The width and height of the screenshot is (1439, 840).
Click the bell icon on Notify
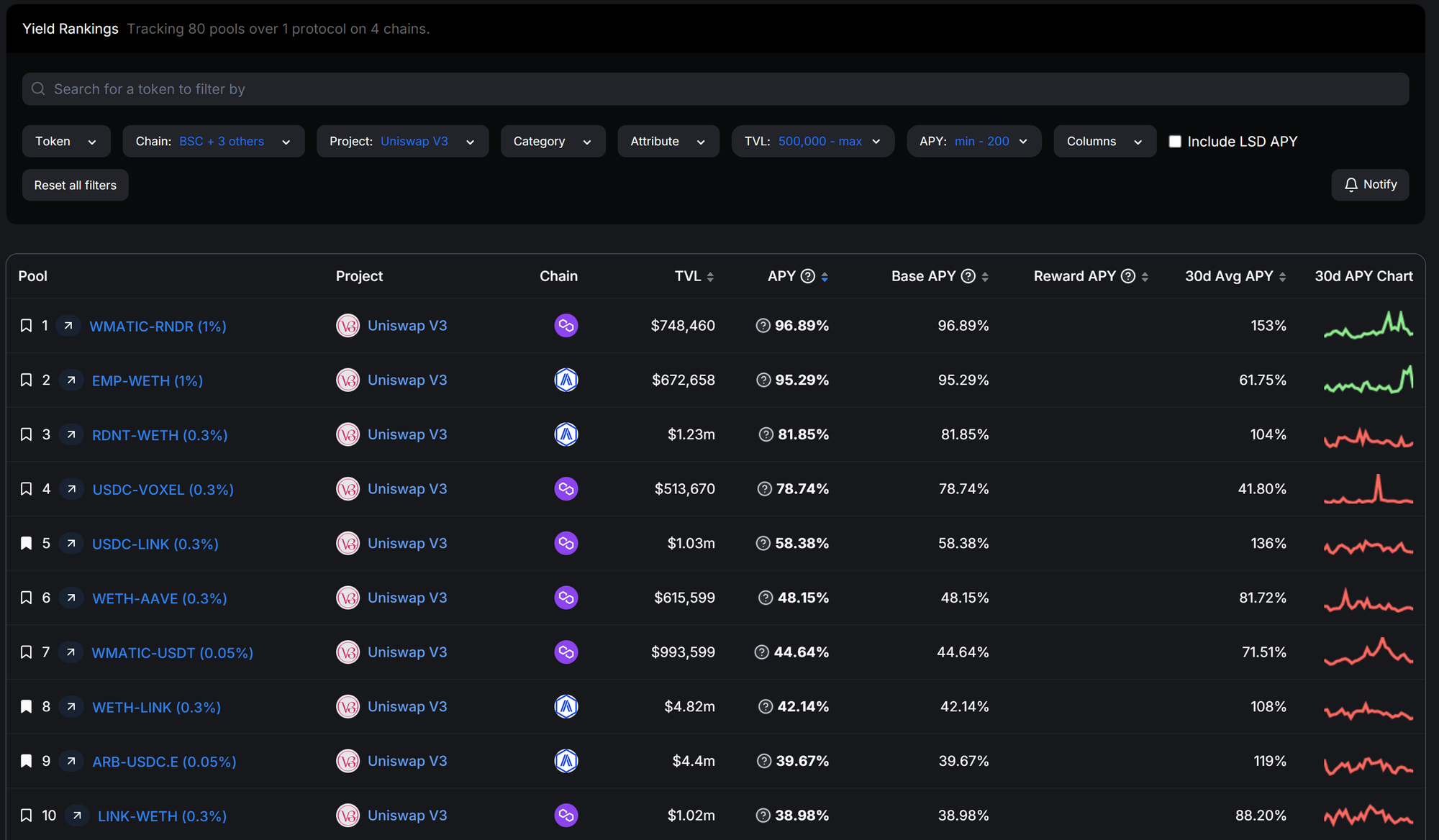click(1351, 185)
